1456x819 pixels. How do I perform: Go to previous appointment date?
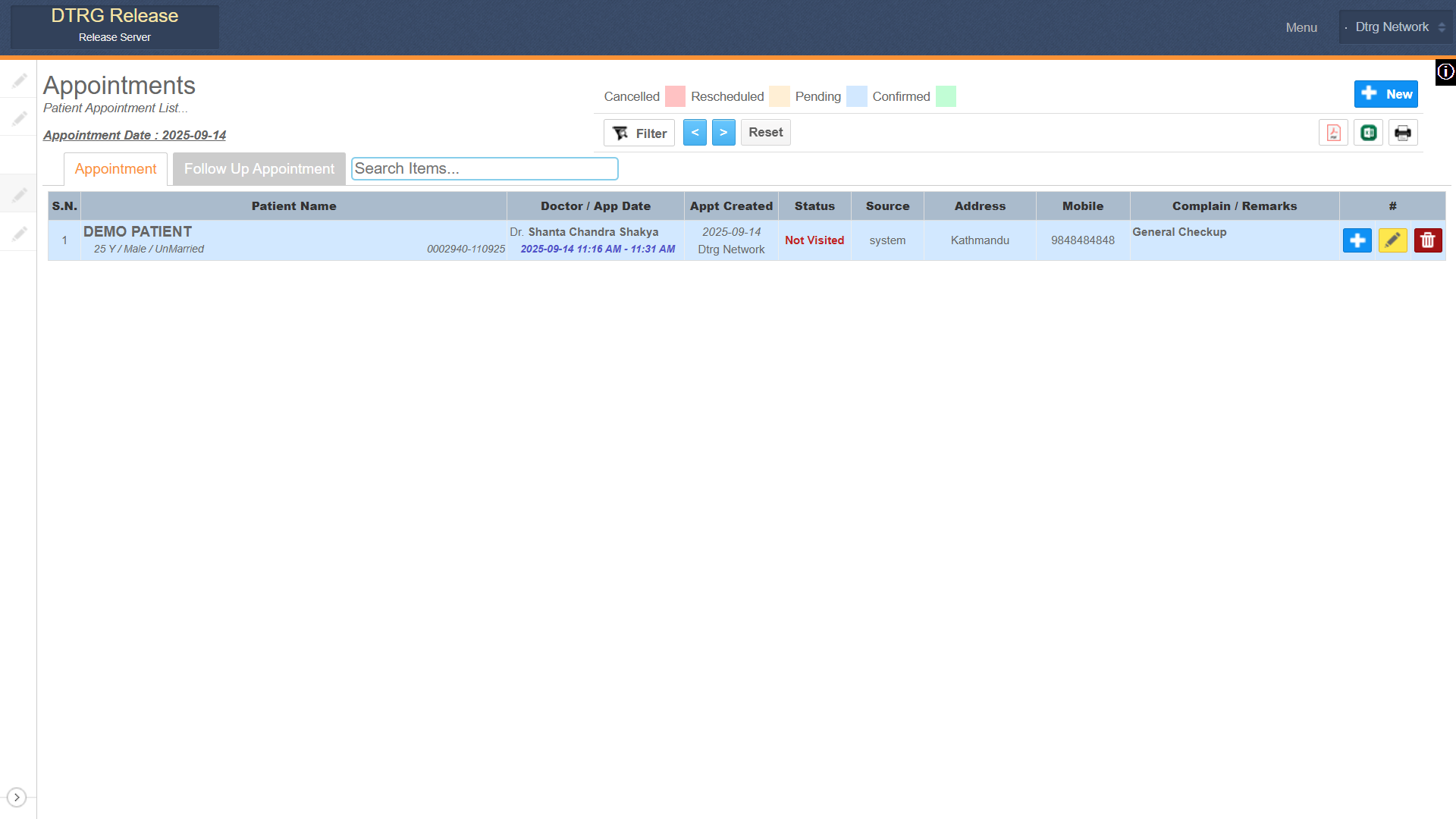pyautogui.click(x=695, y=133)
